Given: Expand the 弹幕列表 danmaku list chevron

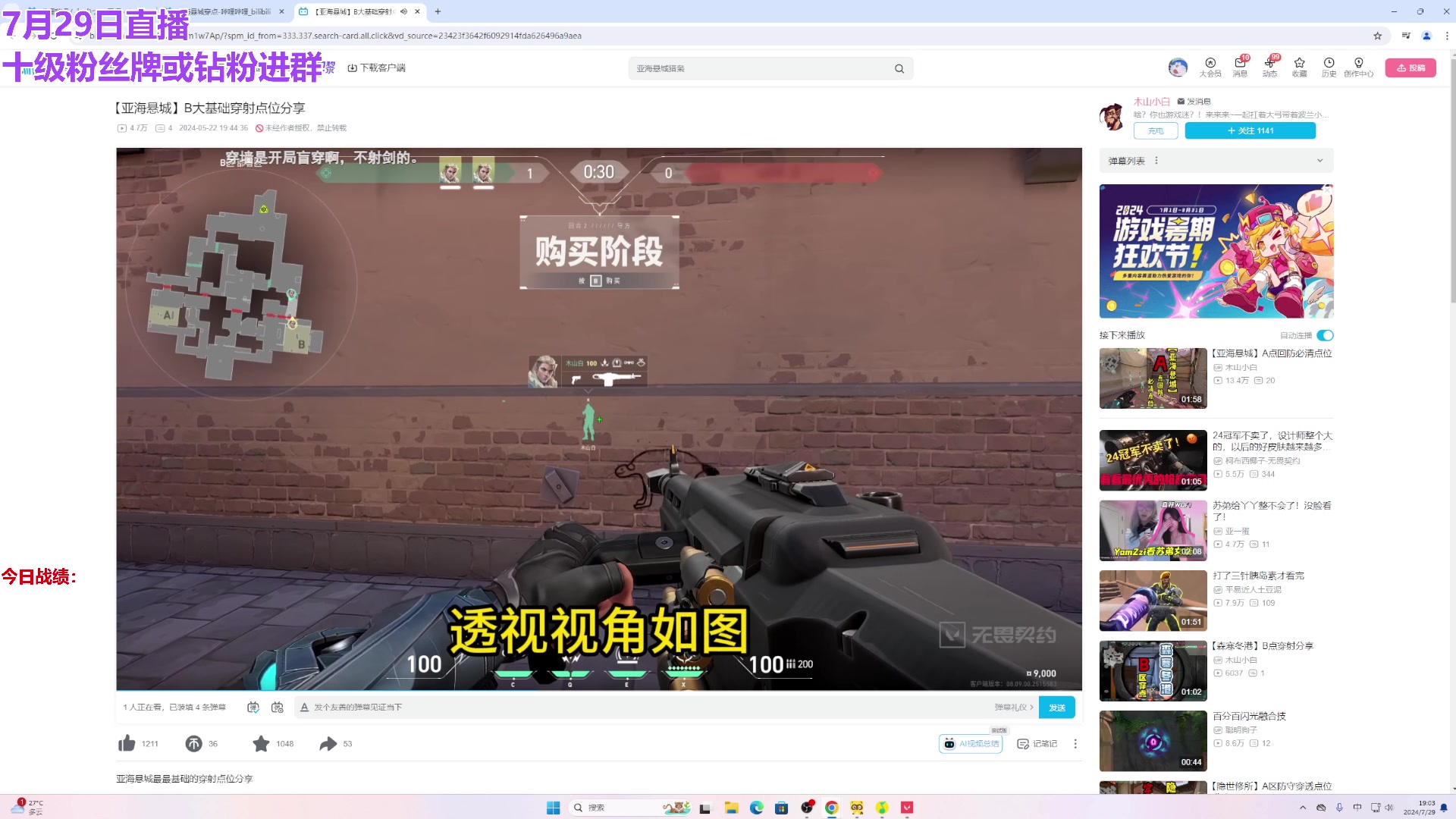Looking at the screenshot, I should [1319, 161].
